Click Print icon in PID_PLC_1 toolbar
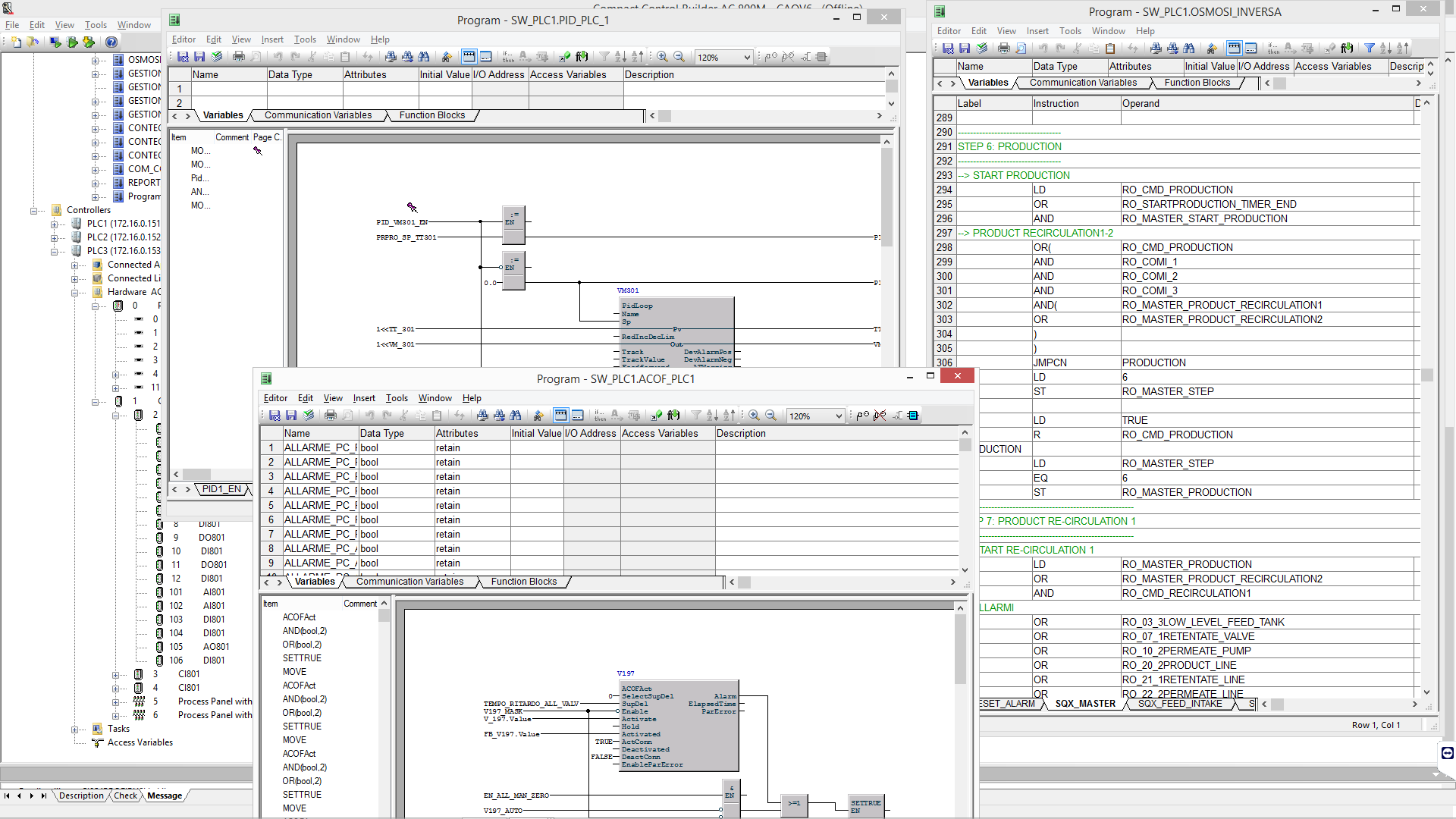Screen dimensions: 1456x819 239,57
